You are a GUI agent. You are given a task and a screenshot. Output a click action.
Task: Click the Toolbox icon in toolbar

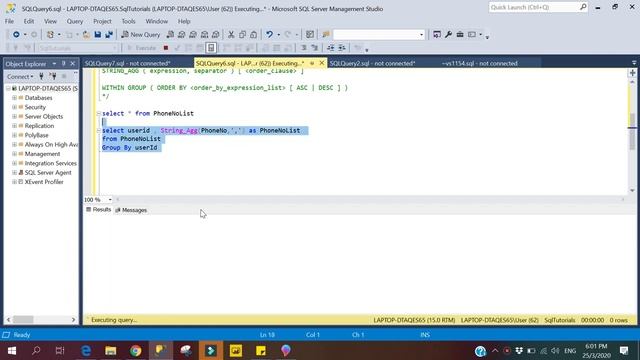(460, 35)
